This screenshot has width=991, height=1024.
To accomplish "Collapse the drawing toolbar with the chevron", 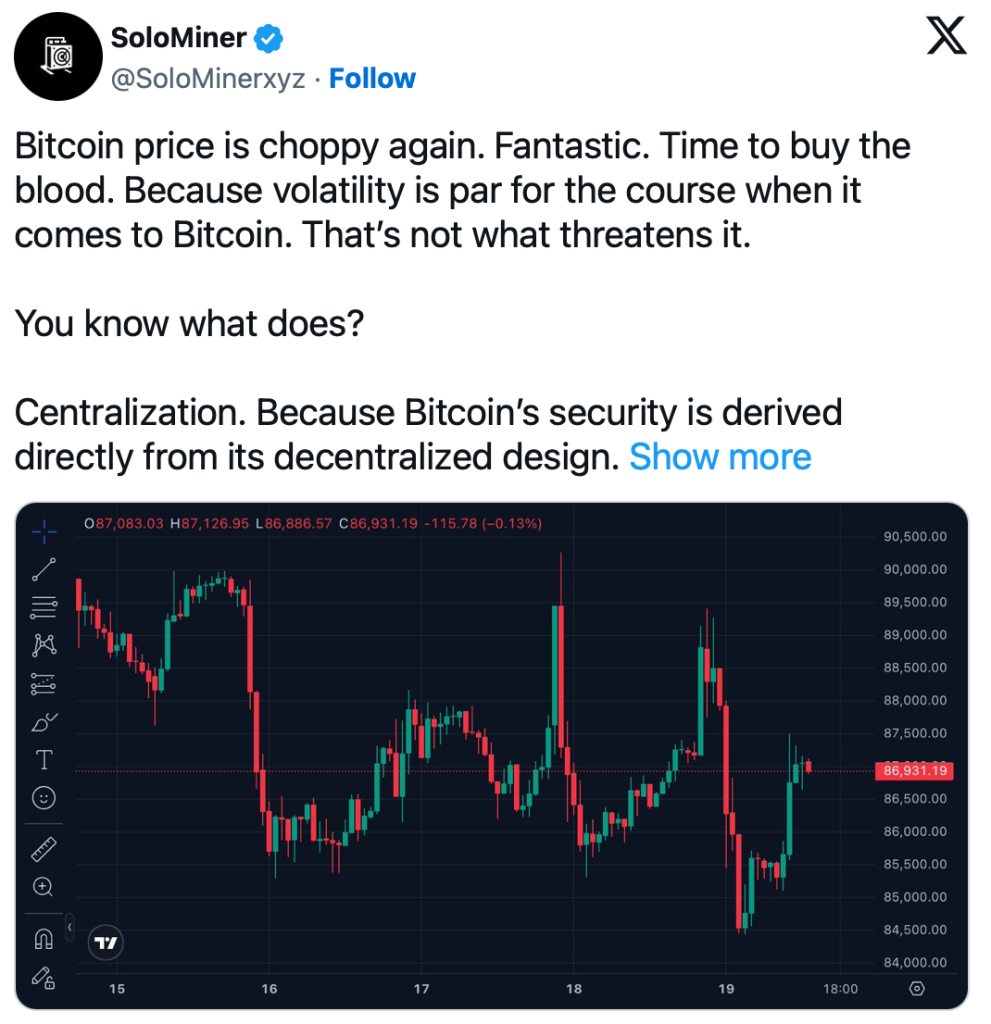I will 70,928.
